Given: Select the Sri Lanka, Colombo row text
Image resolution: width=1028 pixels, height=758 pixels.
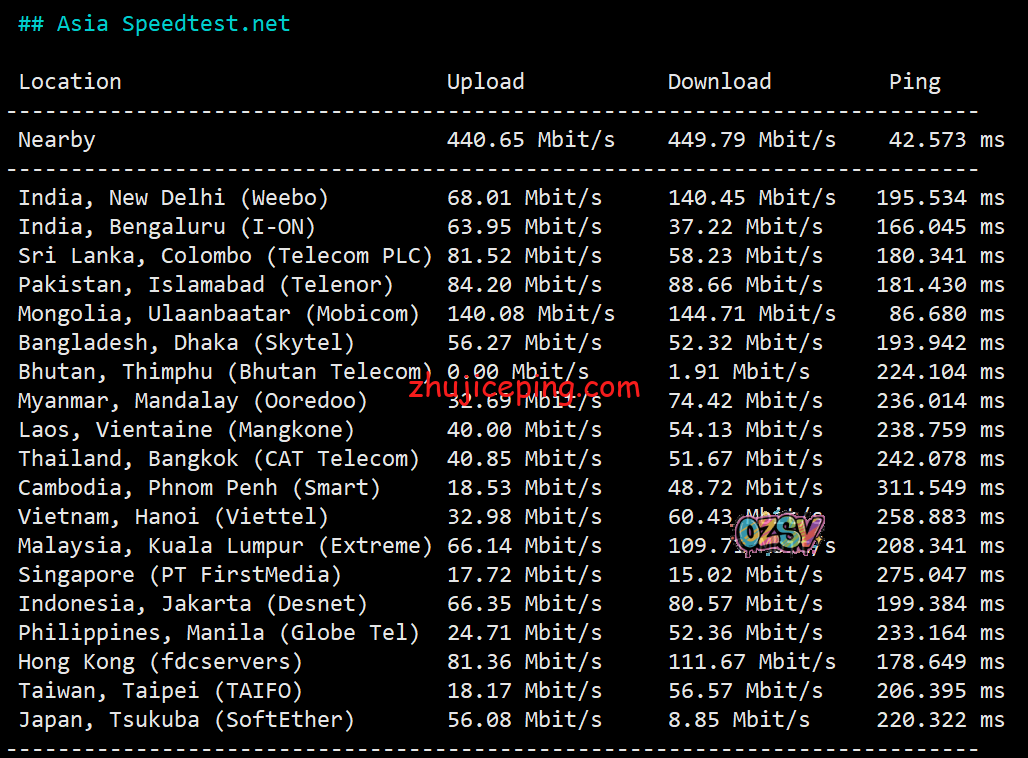Looking at the screenshot, I should pyautogui.click(x=225, y=256).
